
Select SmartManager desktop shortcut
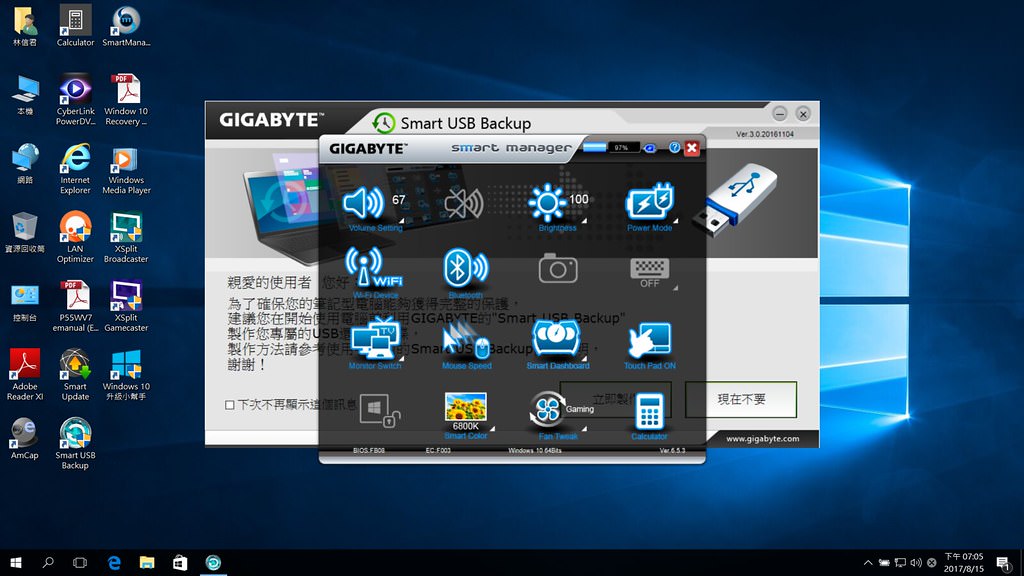(x=126, y=26)
